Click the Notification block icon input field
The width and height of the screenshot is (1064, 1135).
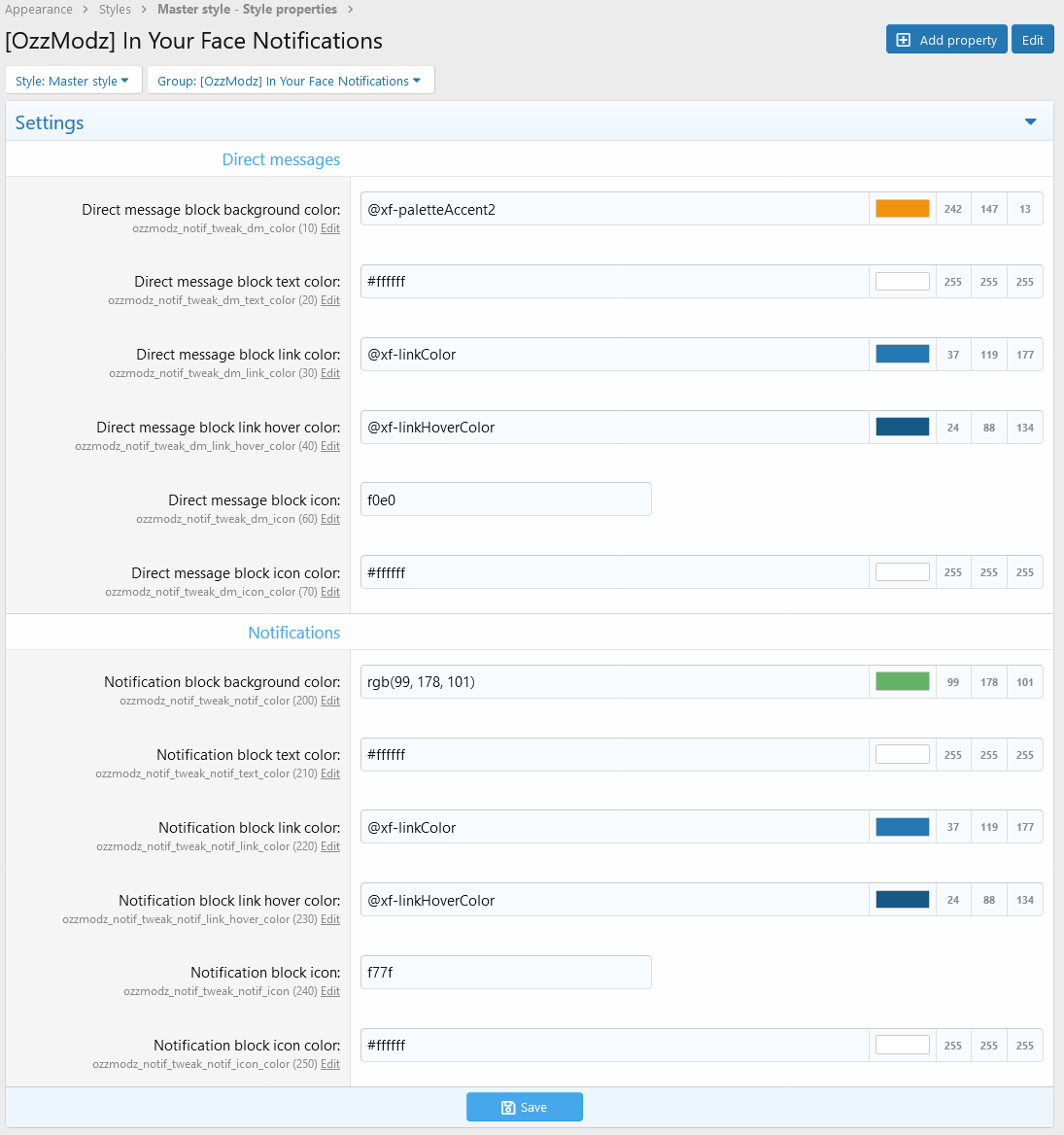click(505, 973)
